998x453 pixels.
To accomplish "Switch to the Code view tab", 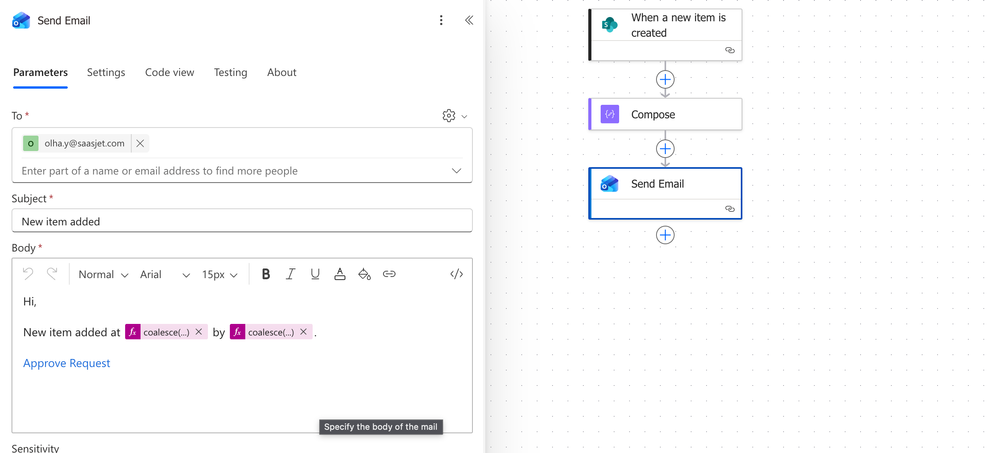I will 169,73.
